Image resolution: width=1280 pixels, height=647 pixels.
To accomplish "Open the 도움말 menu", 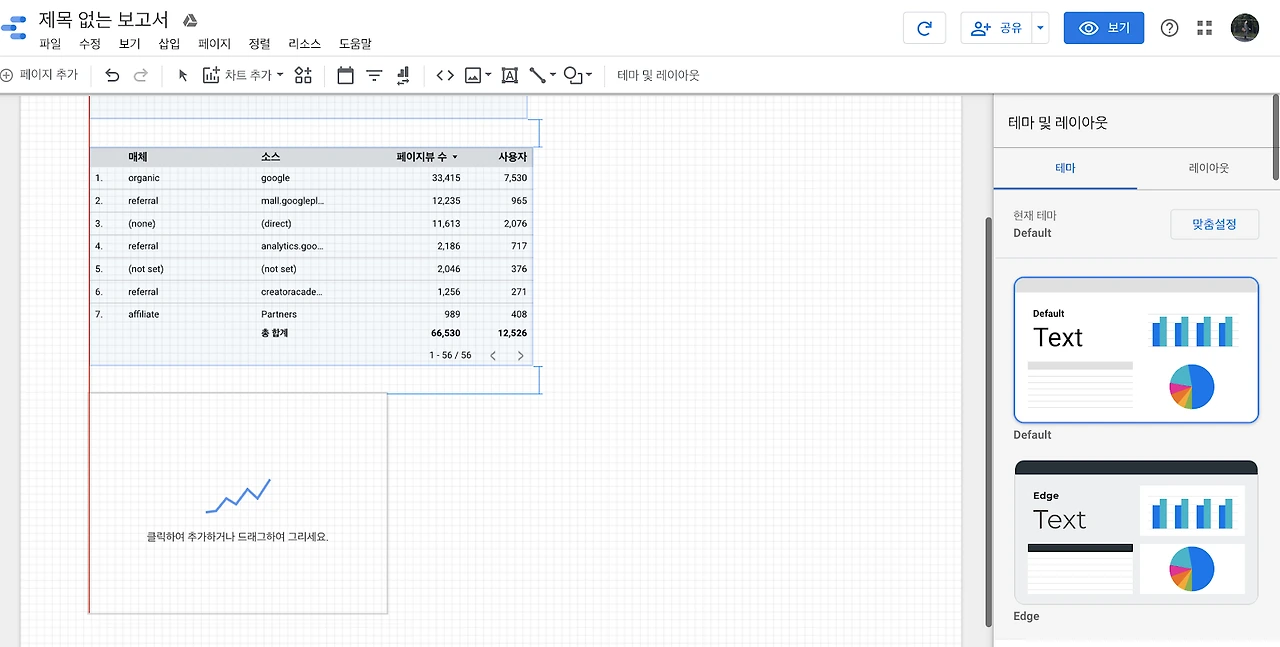I will (355, 44).
